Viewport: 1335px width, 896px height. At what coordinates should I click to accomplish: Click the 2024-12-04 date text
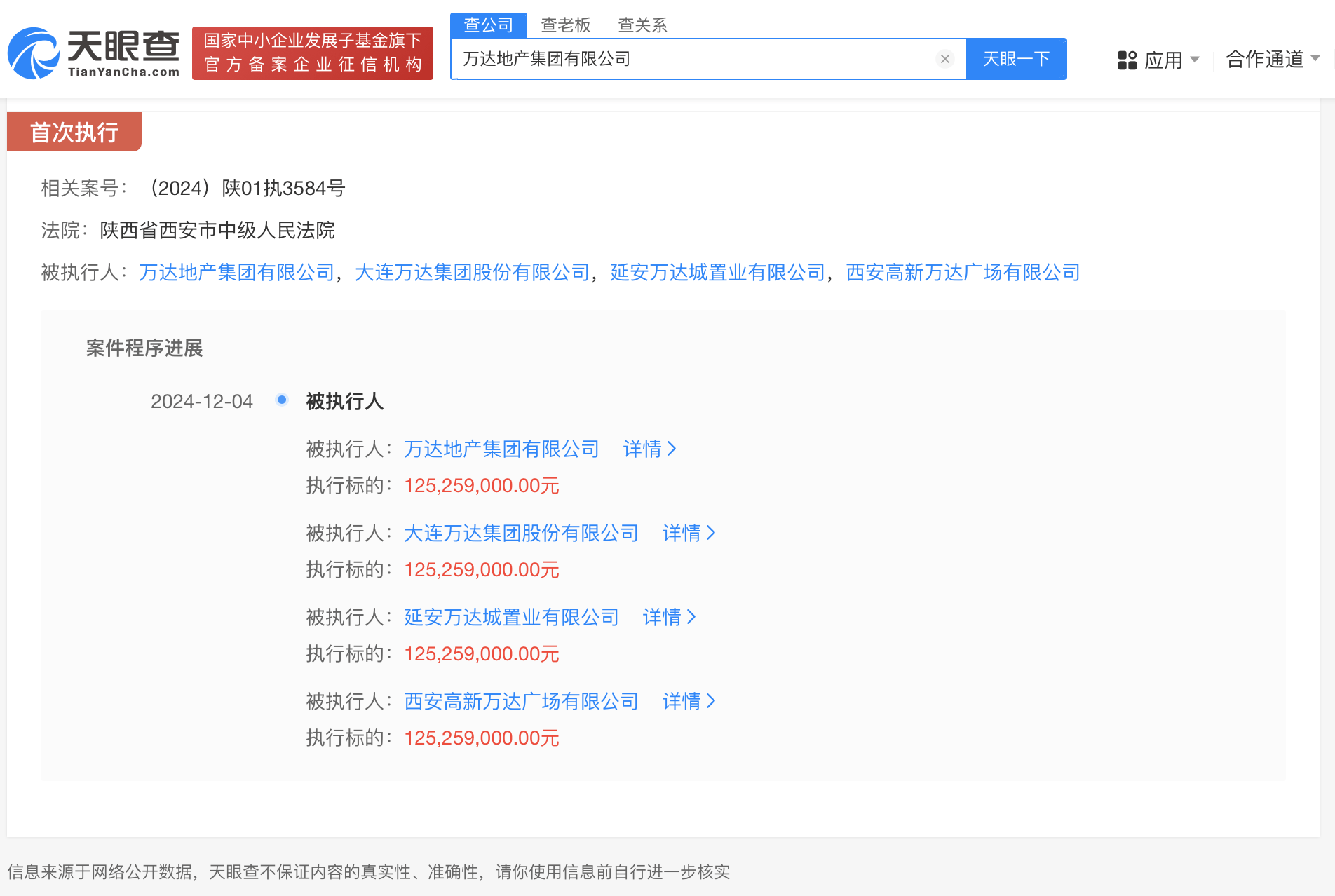pyautogui.click(x=202, y=401)
